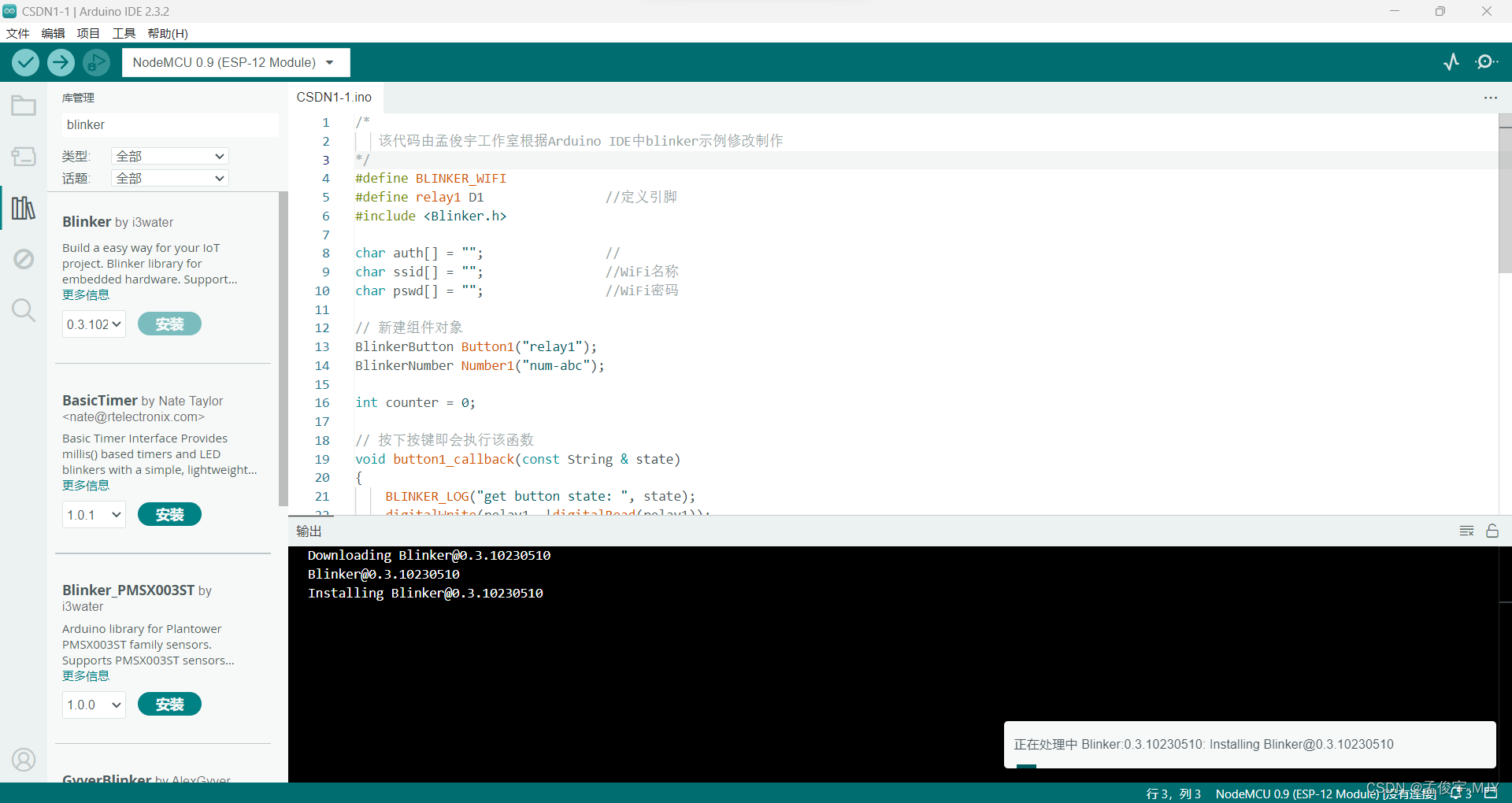Open the account profile icon
The image size is (1512, 803).
pyautogui.click(x=24, y=760)
